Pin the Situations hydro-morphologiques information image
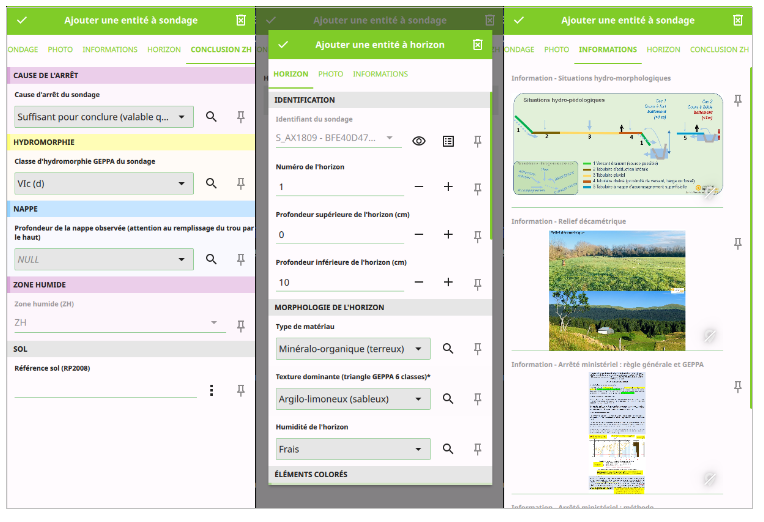 click(737, 101)
